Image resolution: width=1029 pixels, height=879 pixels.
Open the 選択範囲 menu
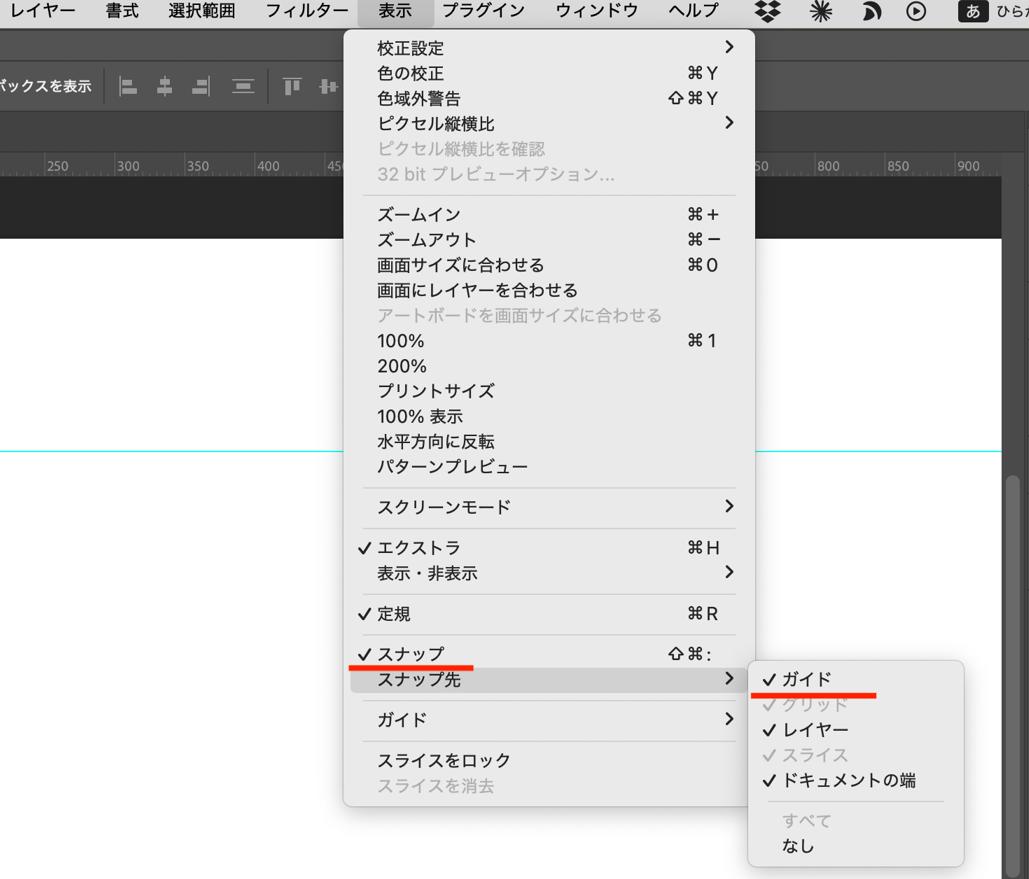(x=201, y=11)
